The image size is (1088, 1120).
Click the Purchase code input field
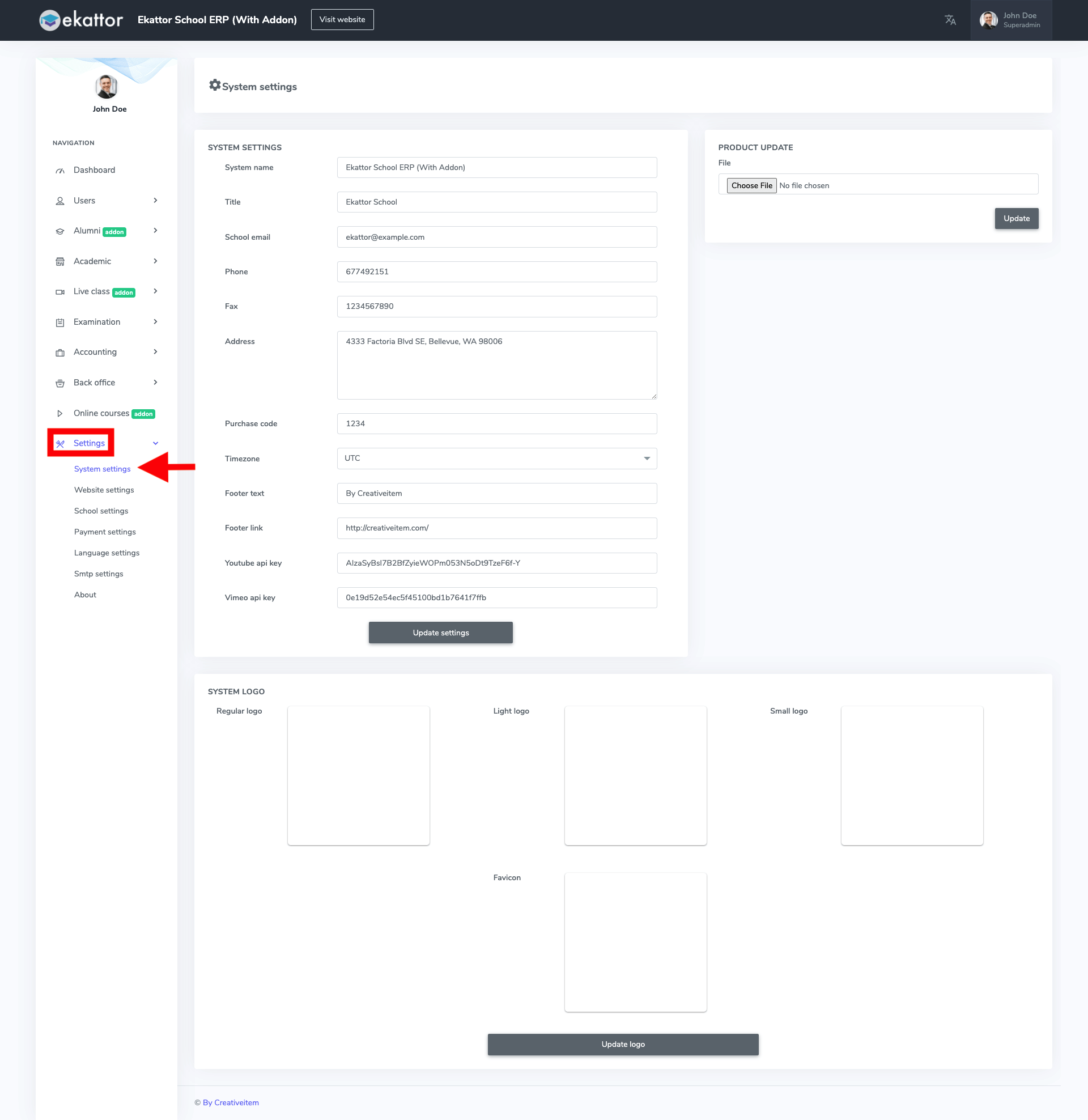[x=498, y=424]
